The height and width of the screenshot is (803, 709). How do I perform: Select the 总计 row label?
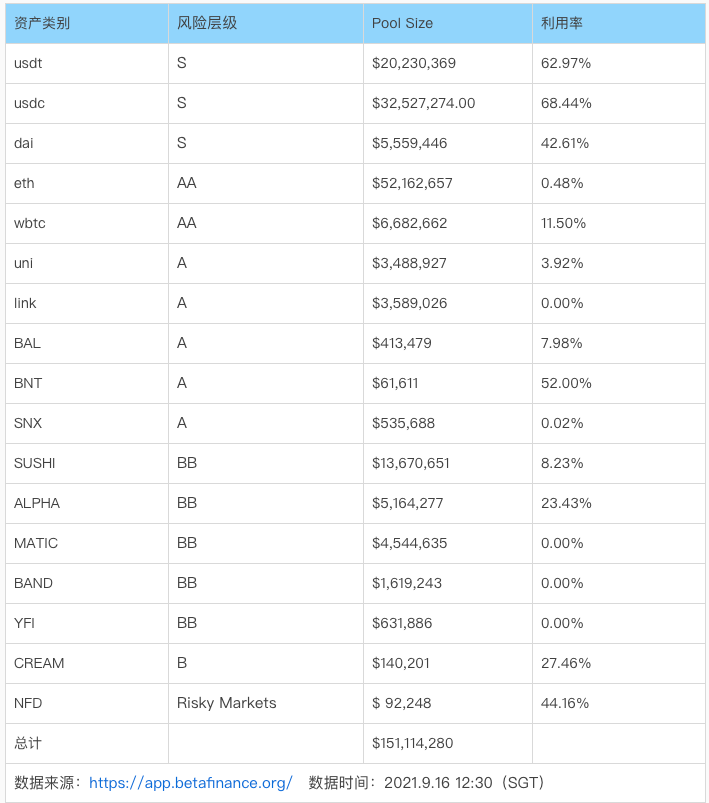coord(28,743)
